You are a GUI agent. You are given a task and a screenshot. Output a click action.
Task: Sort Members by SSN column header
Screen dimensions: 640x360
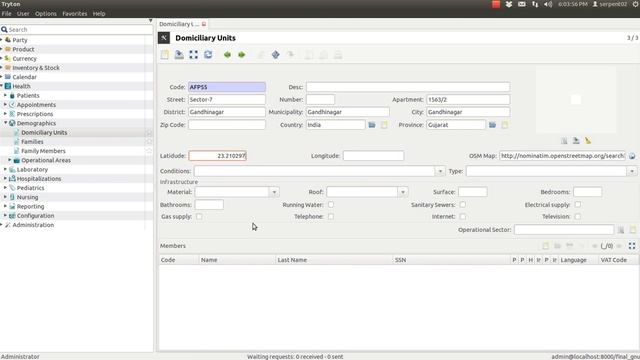(451, 260)
